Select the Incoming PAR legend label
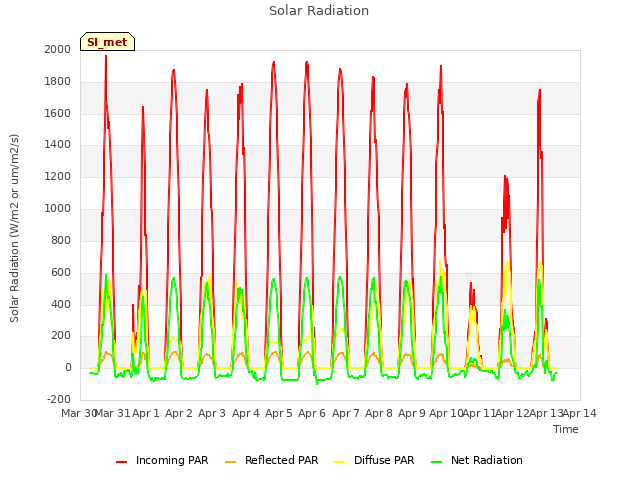Screen dimensions: 640x480 172,460
